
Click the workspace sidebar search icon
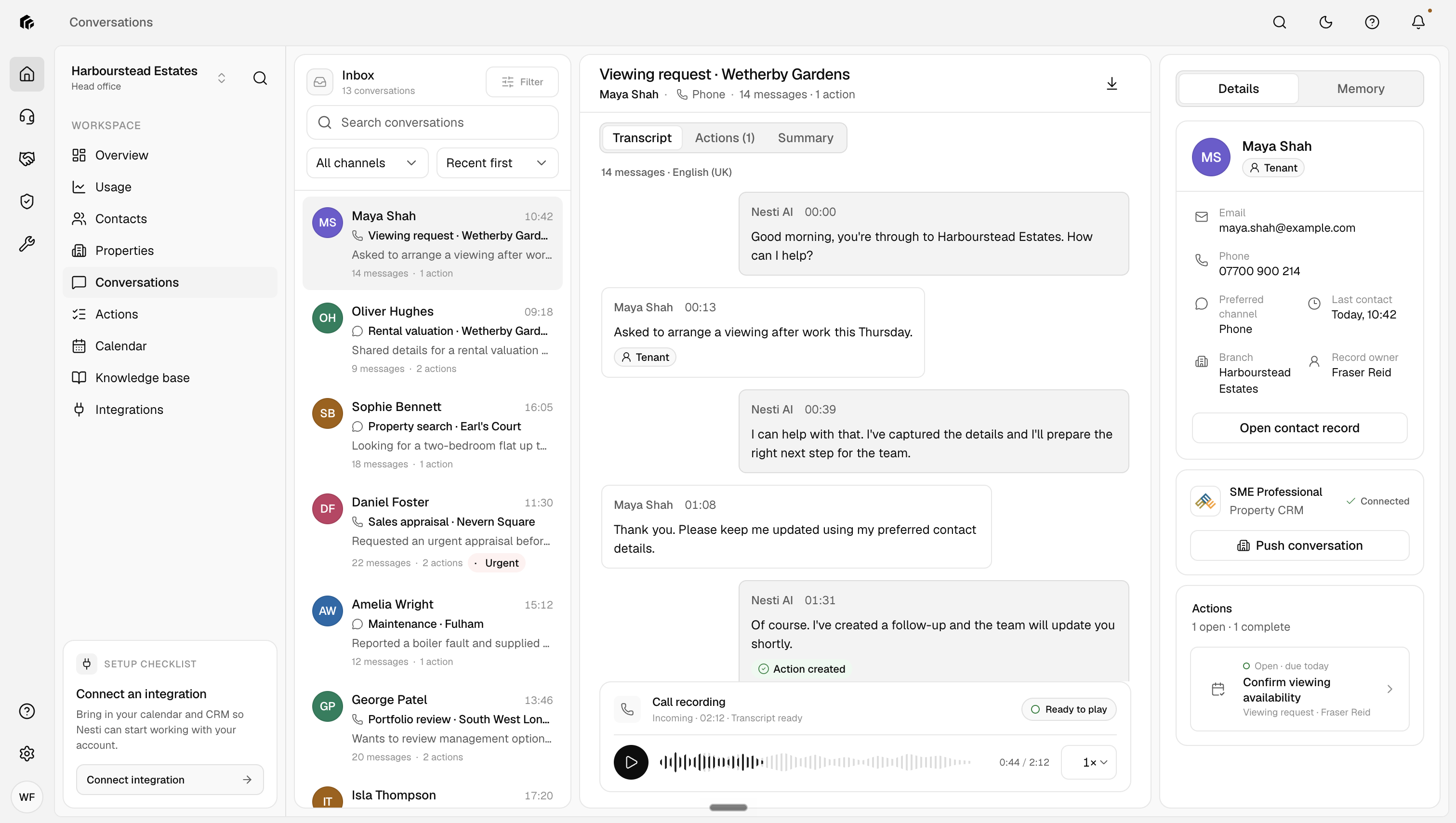pos(260,78)
